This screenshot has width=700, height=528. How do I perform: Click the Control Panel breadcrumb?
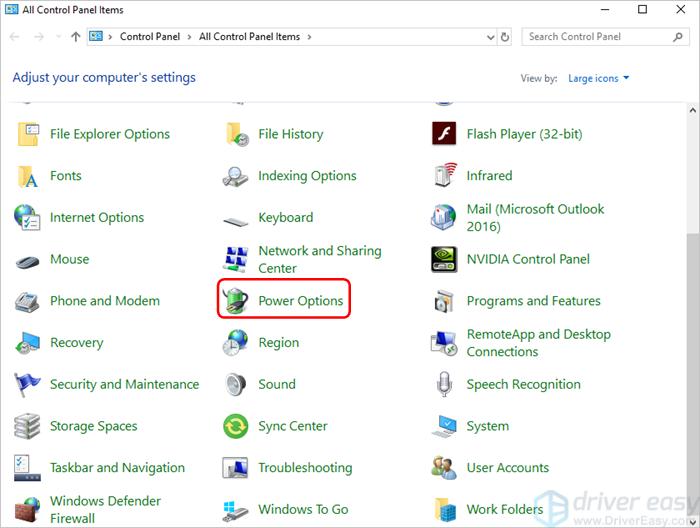coord(150,37)
